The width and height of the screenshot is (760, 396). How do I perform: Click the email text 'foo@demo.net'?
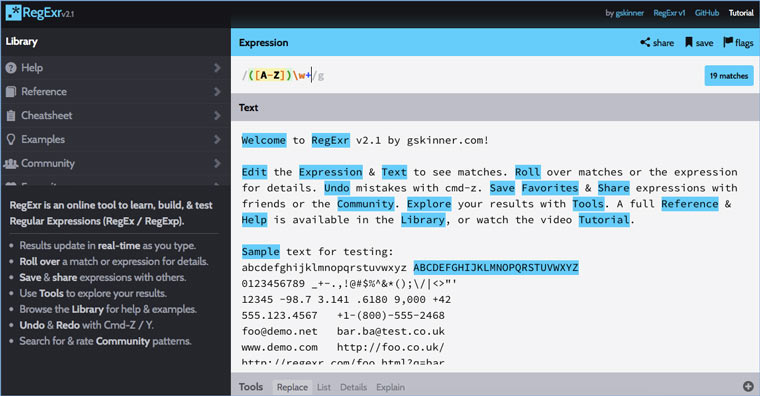tap(280, 331)
